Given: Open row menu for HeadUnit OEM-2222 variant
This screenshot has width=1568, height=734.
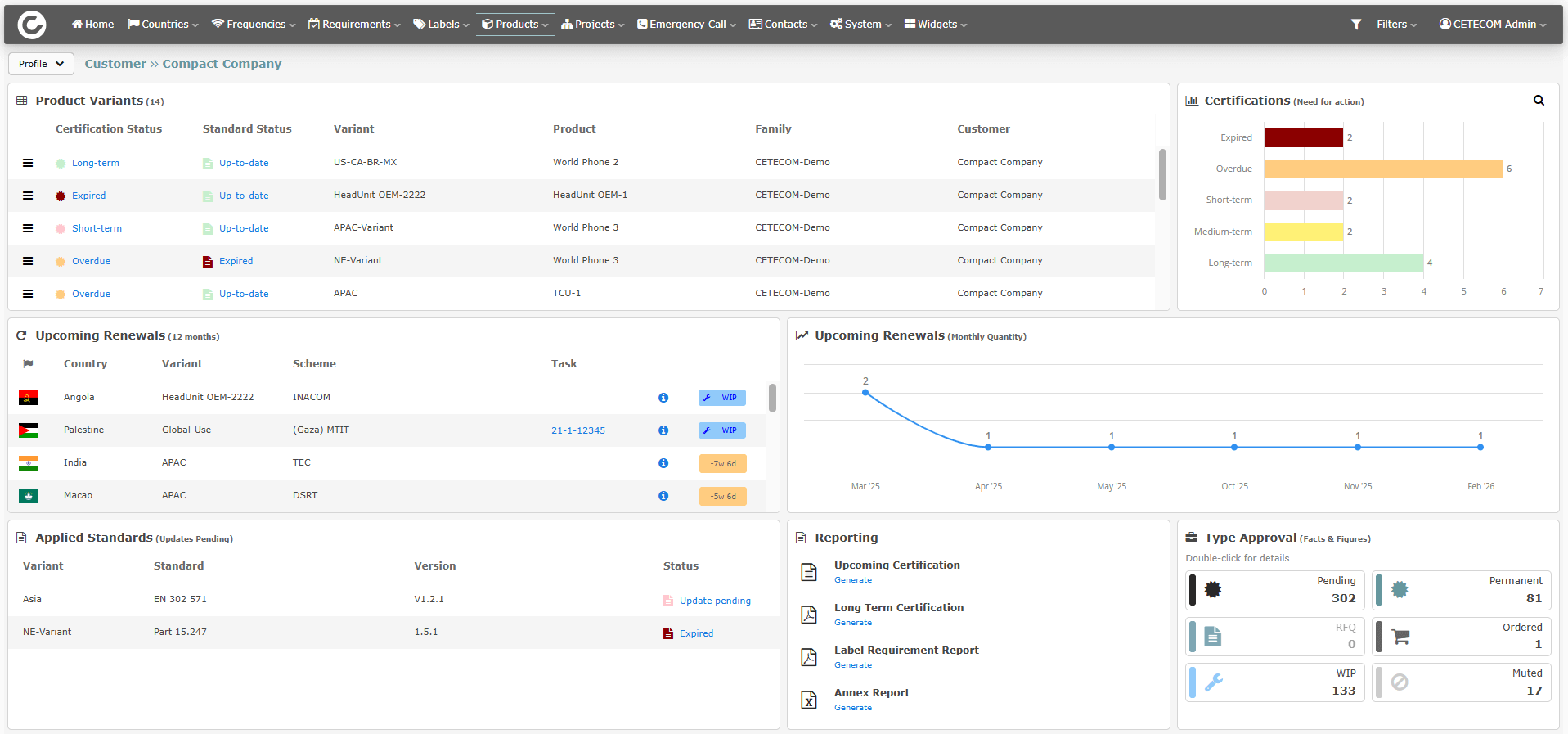Looking at the screenshot, I should pos(28,196).
